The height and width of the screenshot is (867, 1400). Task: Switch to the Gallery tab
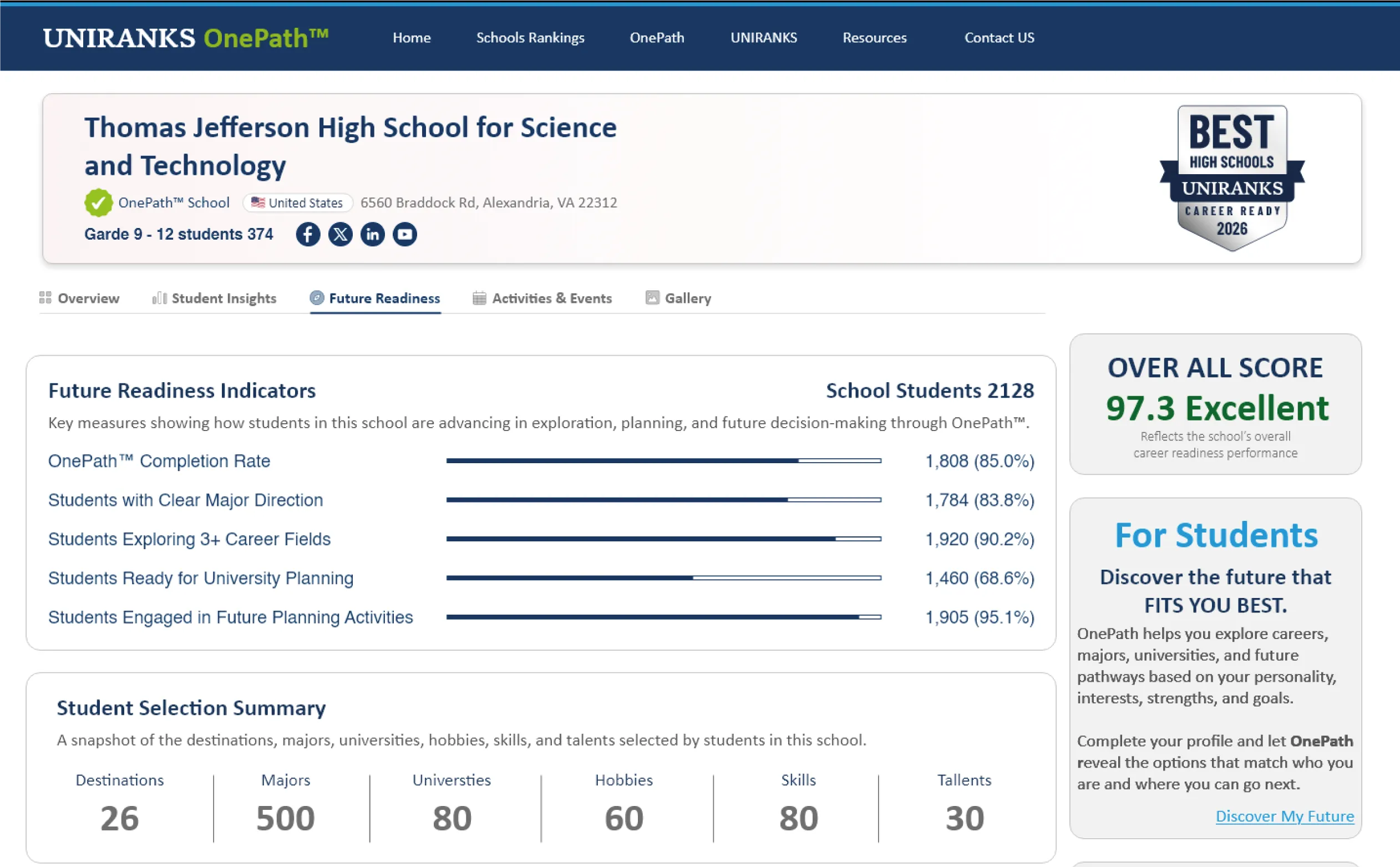tap(678, 298)
